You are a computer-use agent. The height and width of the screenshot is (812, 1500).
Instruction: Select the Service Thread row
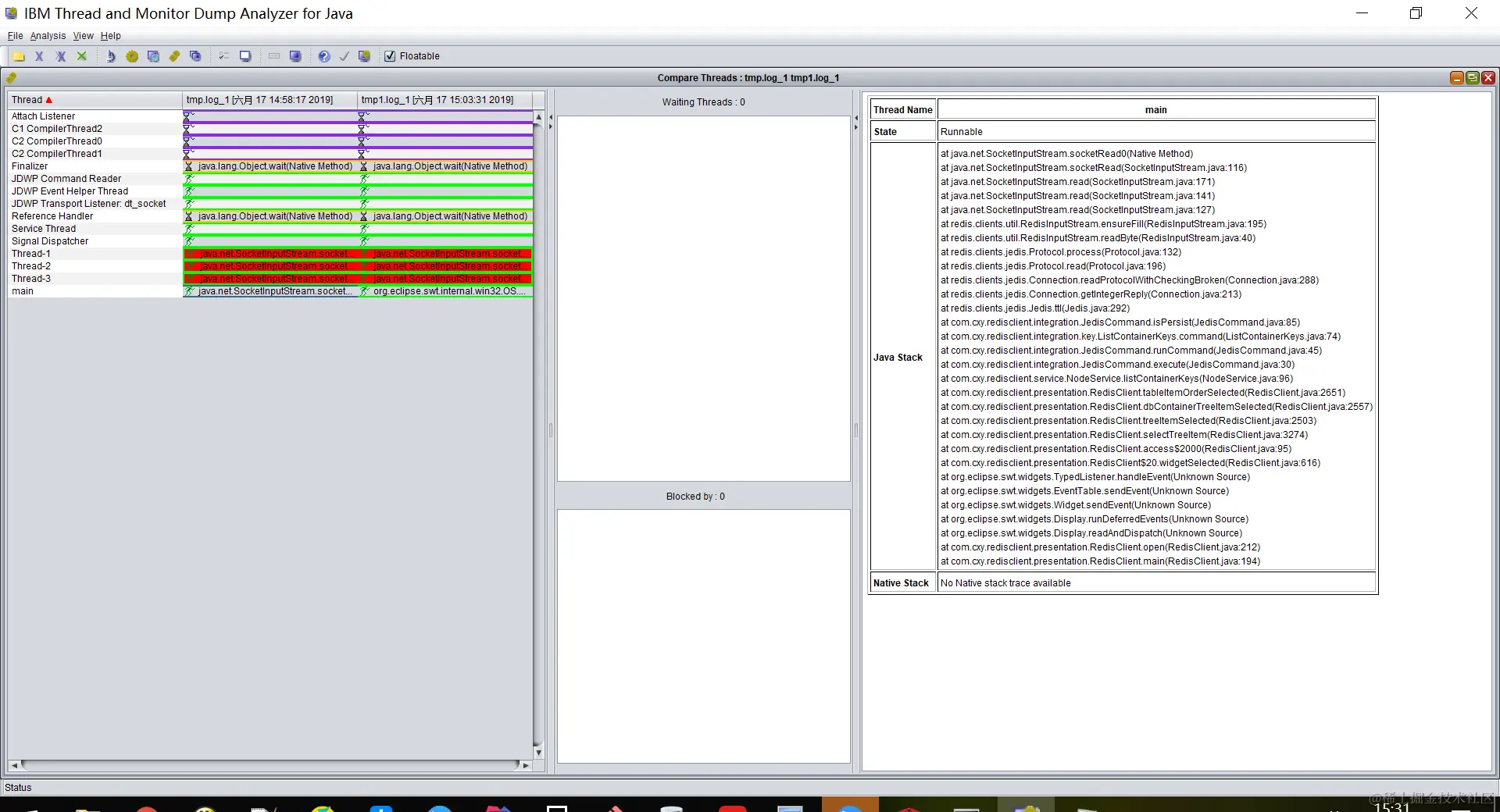tap(95, 229)
